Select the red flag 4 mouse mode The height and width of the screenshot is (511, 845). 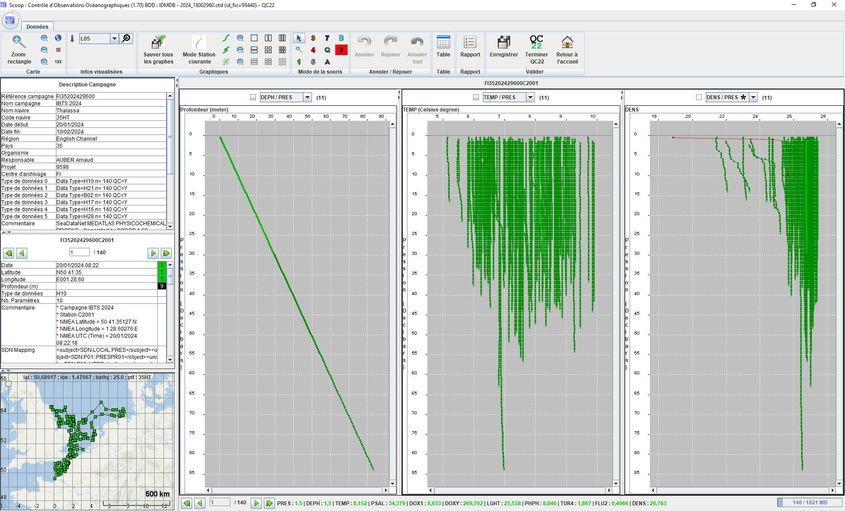tap(313, 50)
